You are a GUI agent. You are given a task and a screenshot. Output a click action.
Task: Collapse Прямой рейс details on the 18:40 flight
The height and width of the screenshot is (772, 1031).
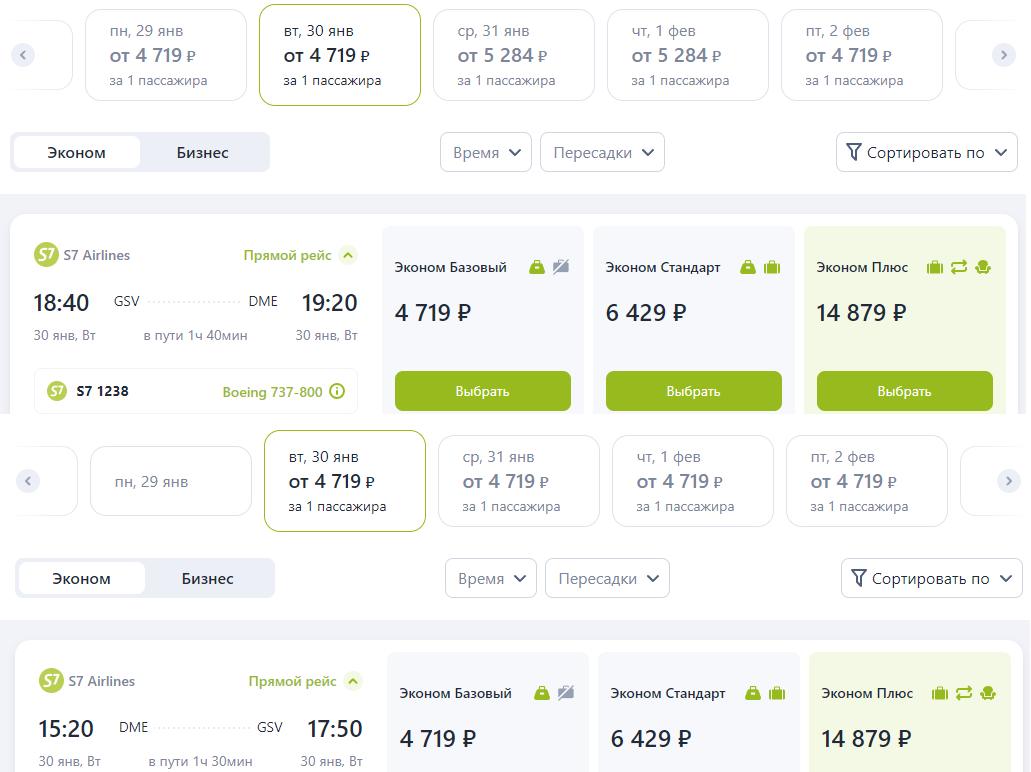(348, 255)
